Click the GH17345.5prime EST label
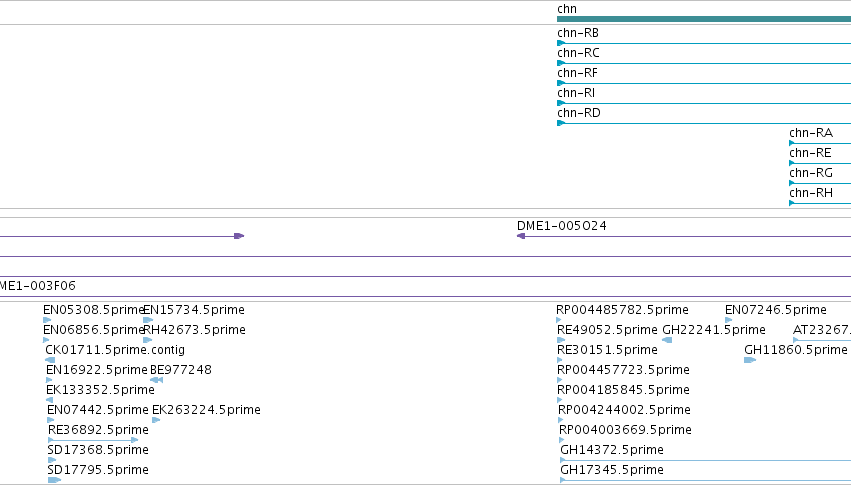This screenshot has width=851, height=485. click(612, 469)
